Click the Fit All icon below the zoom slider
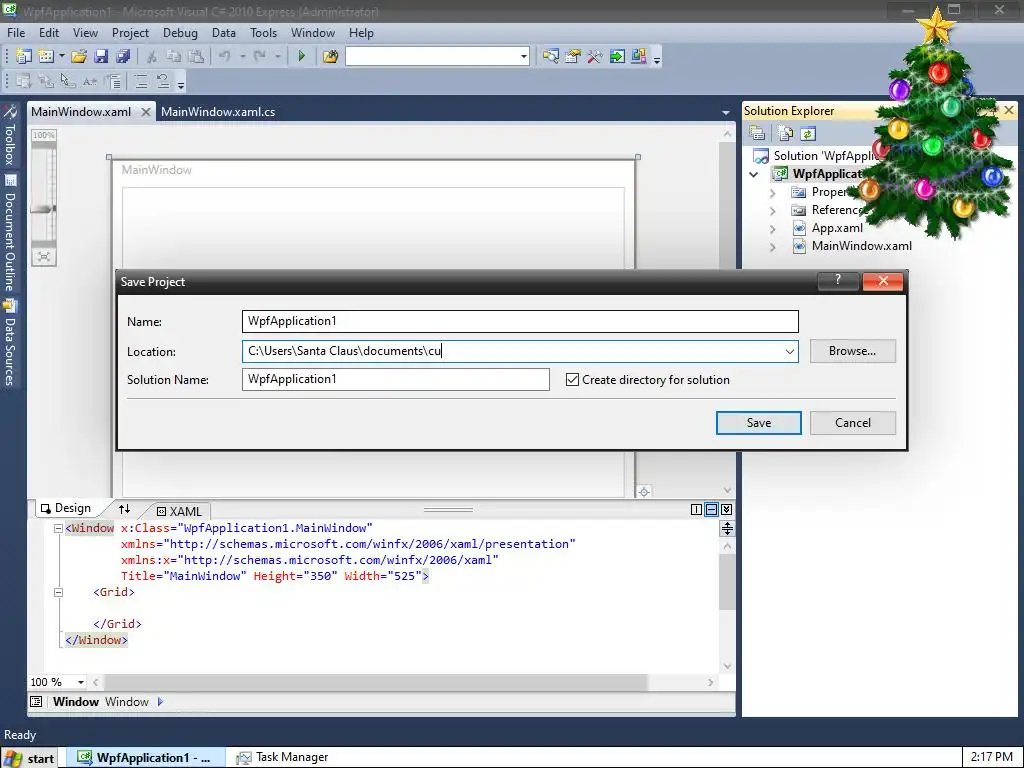The height and width of the screenshot is (768, 1024). pos(44,257)
